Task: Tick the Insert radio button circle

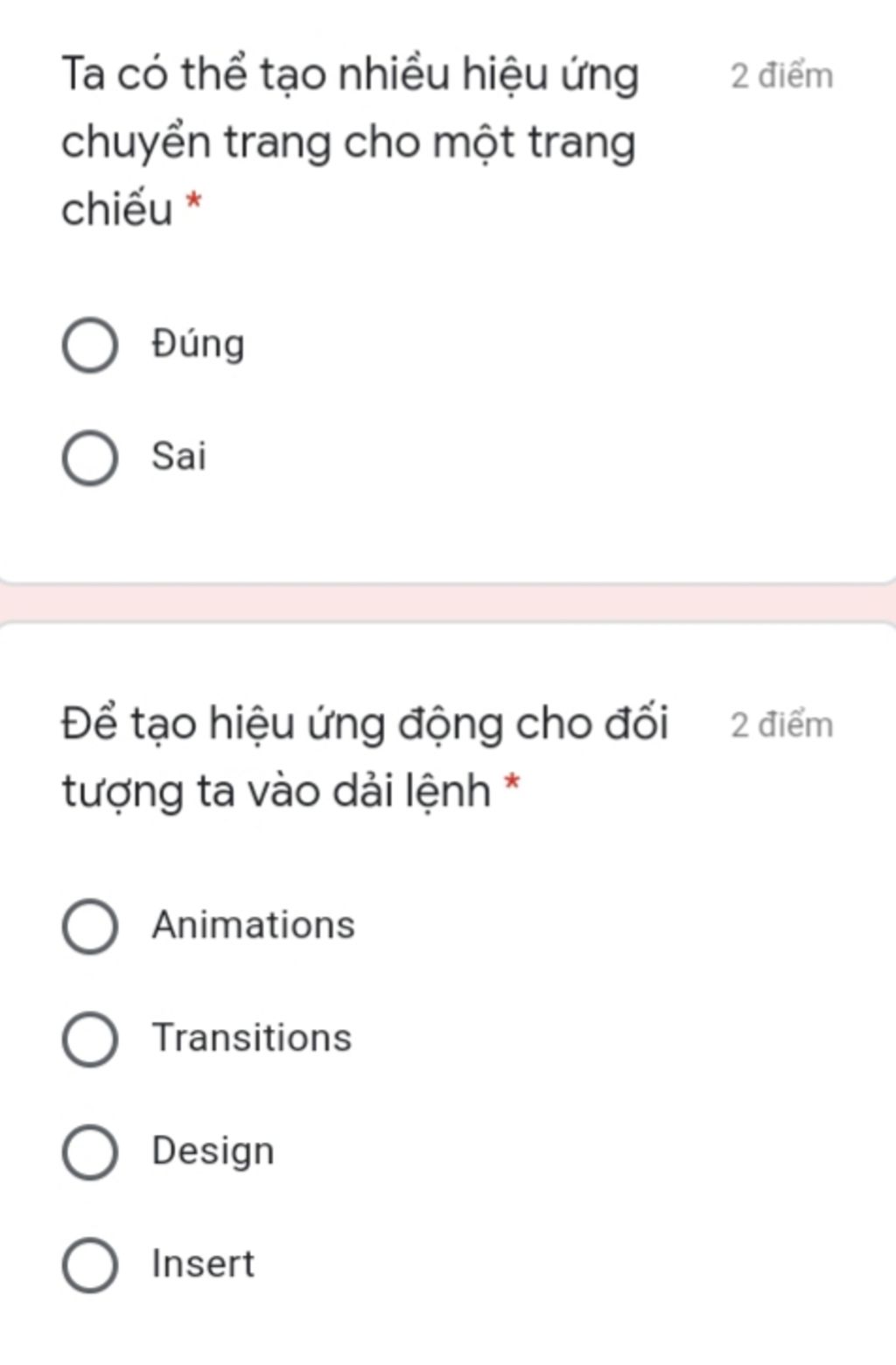Action: [x=90, y=1264]
